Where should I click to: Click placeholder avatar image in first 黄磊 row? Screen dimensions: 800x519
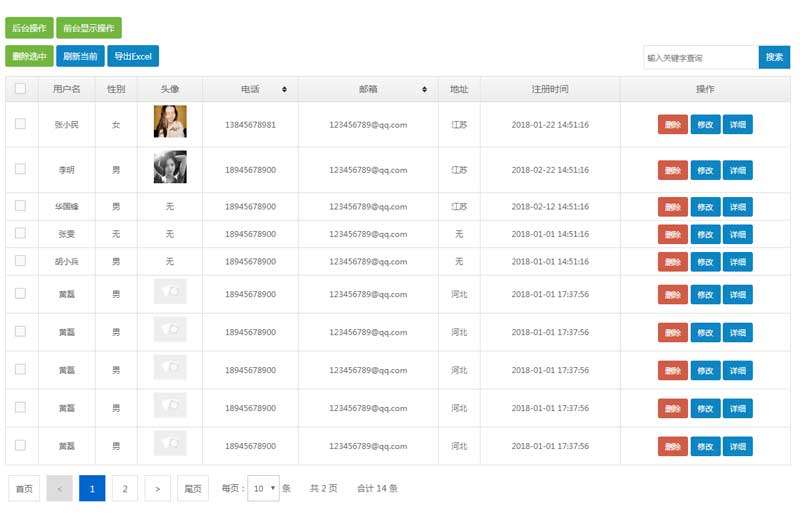tap(170, 292)
